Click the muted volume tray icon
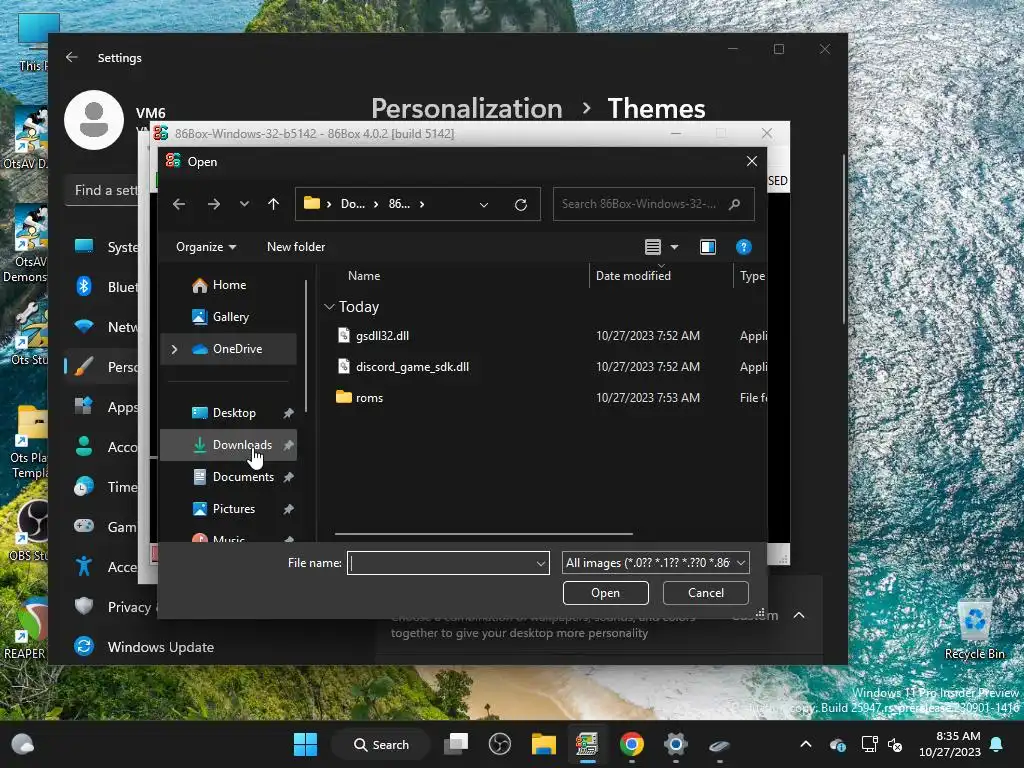Viewport: 1024px width, 768px height. [x=895, y=744]
